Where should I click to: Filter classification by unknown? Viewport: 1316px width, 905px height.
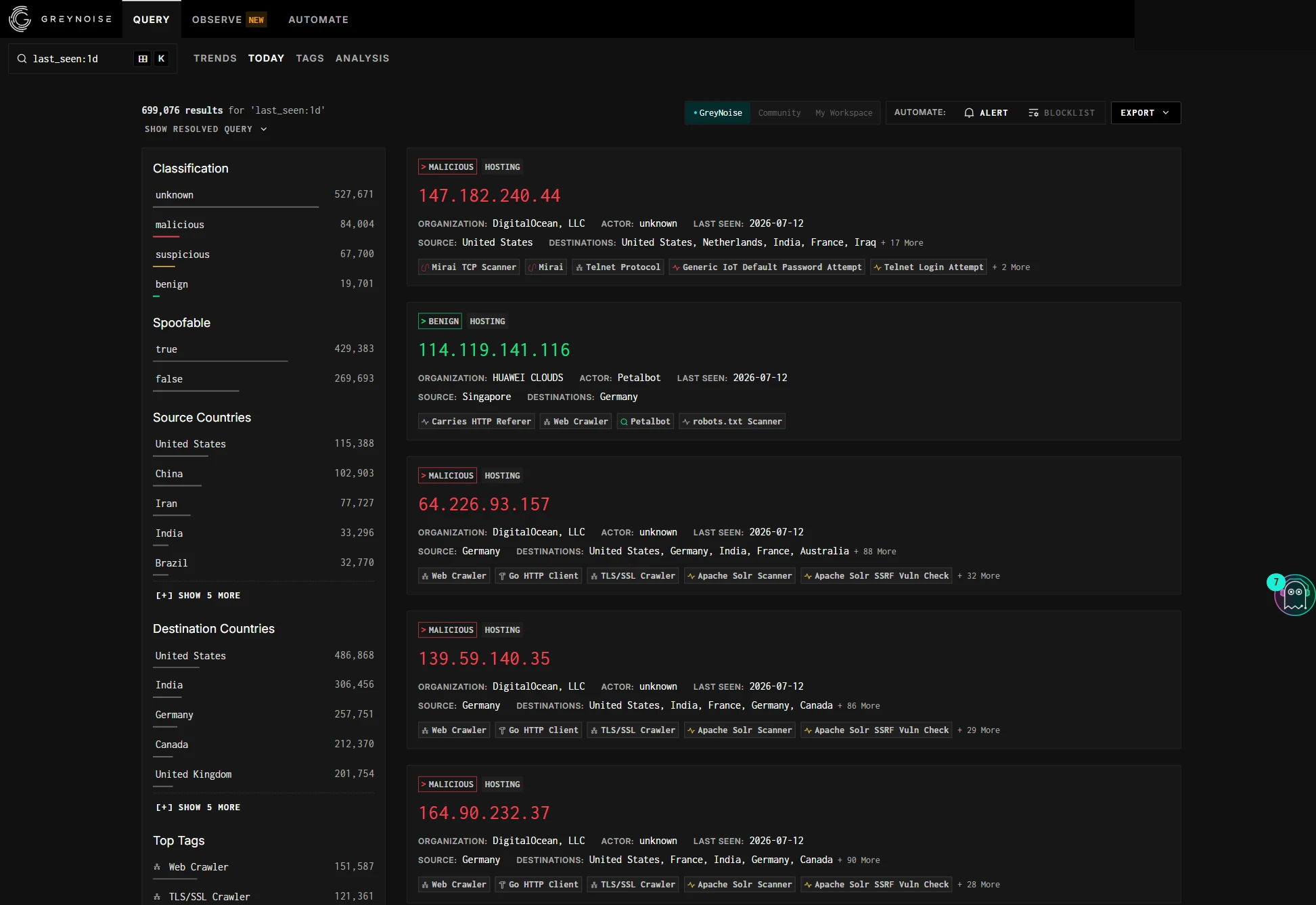pos(264,196)
